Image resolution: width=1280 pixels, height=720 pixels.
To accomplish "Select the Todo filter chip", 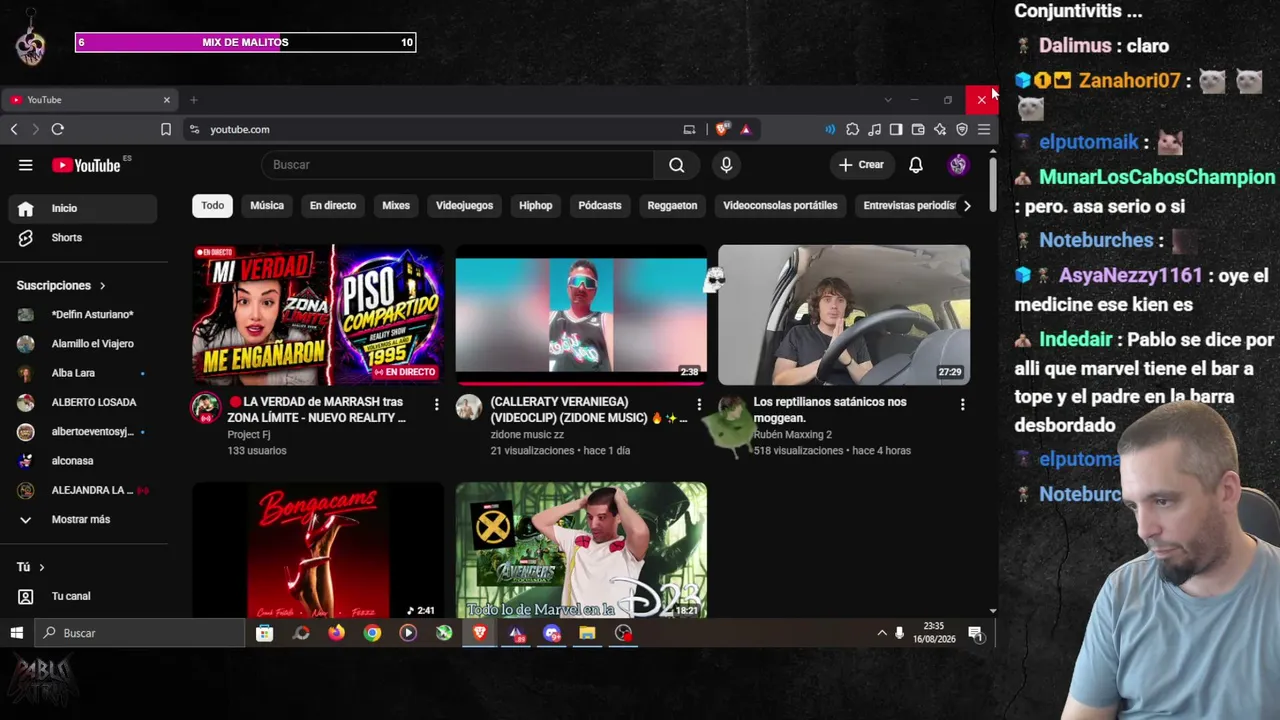I will [213, 206].
